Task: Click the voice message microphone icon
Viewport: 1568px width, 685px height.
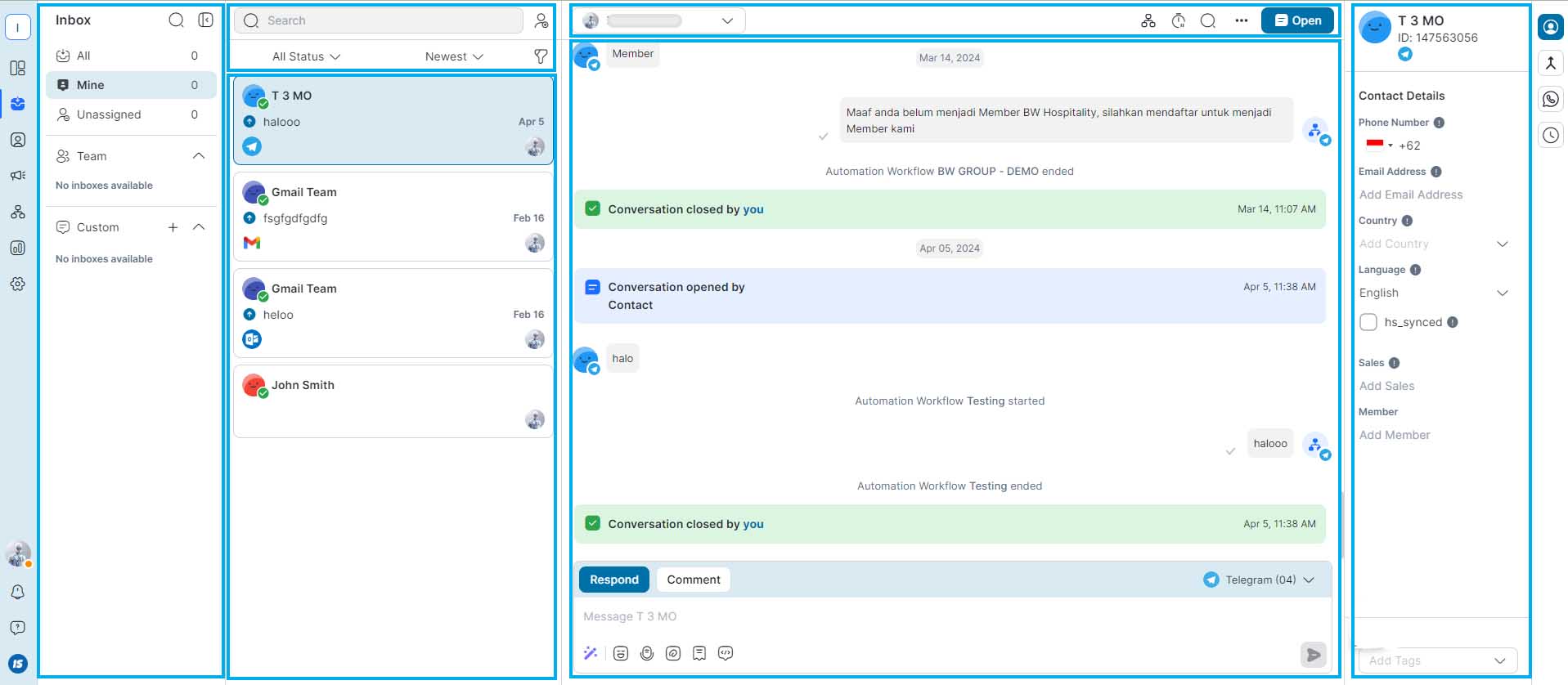Action: [647, 653]
